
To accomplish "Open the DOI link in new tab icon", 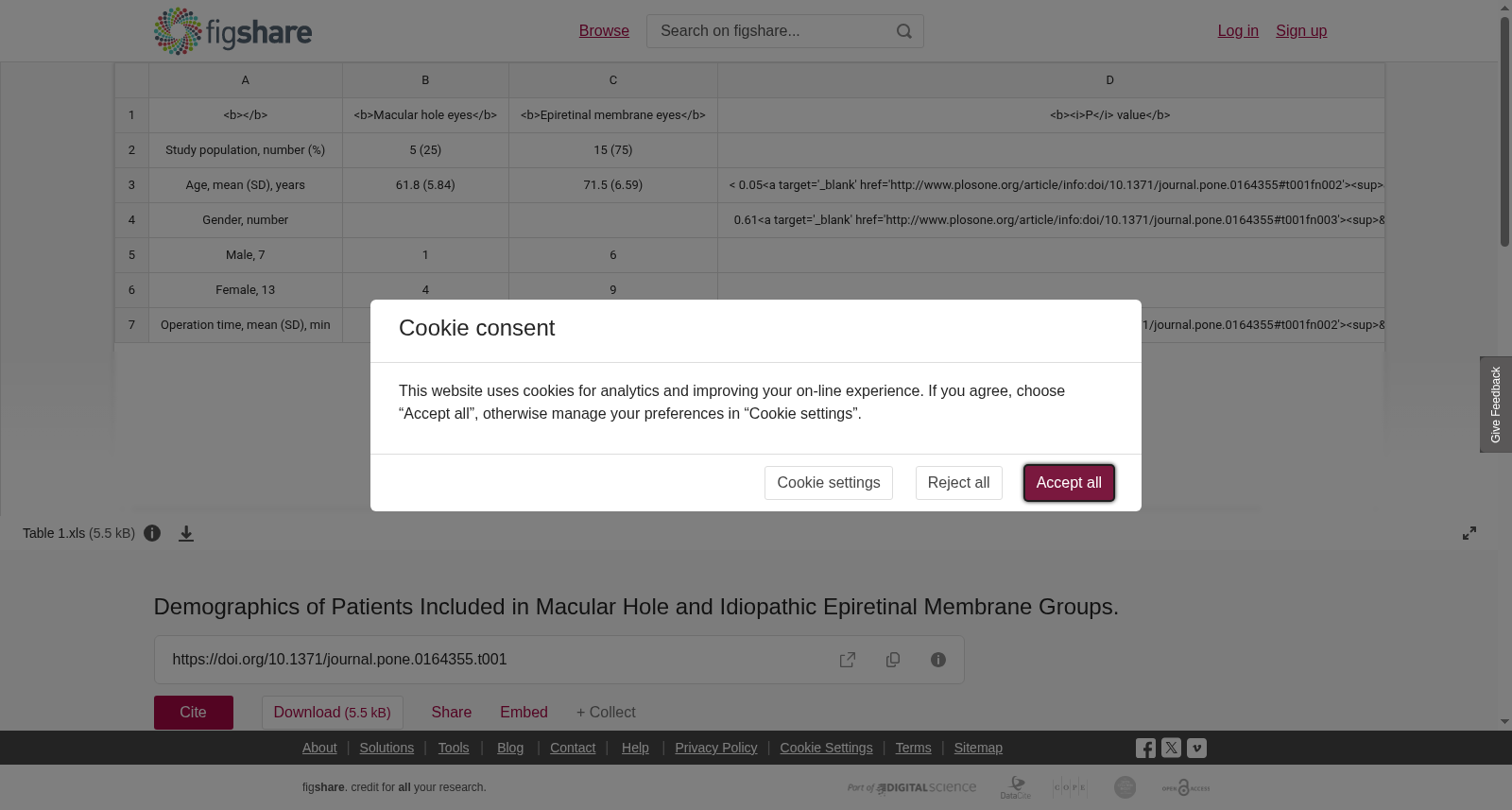I will (848, 660).
